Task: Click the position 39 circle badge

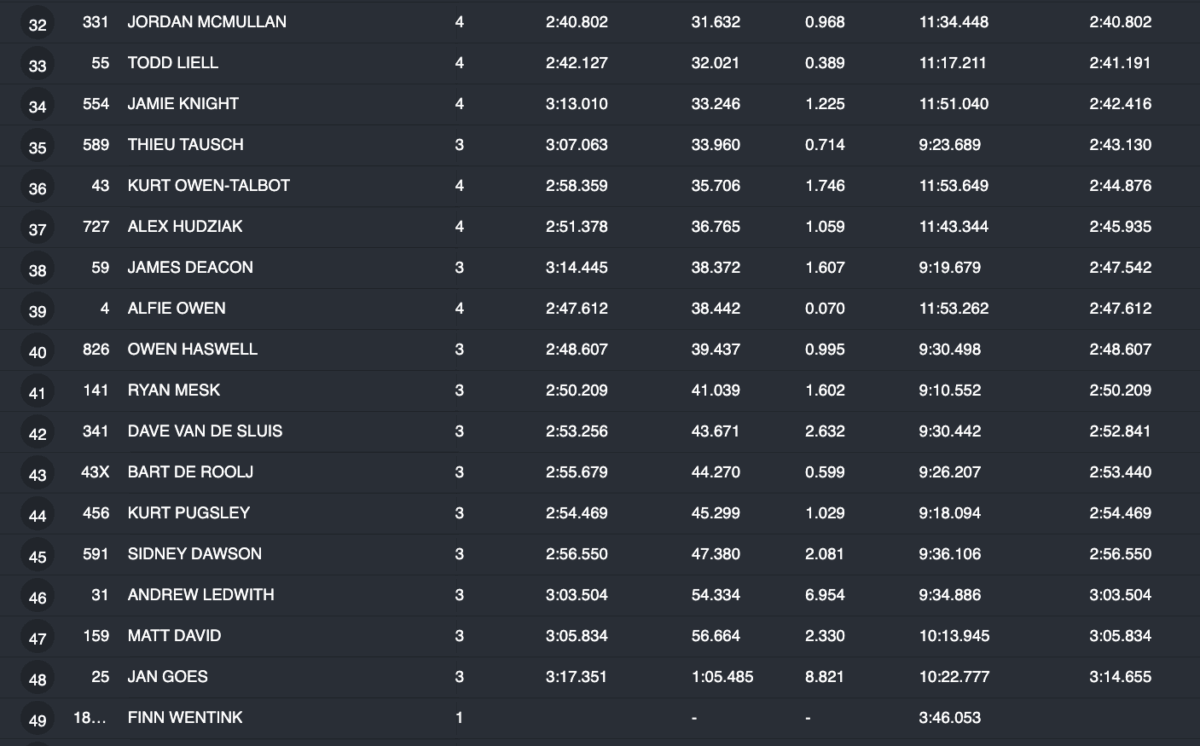Action: click(x=38, y=312)
